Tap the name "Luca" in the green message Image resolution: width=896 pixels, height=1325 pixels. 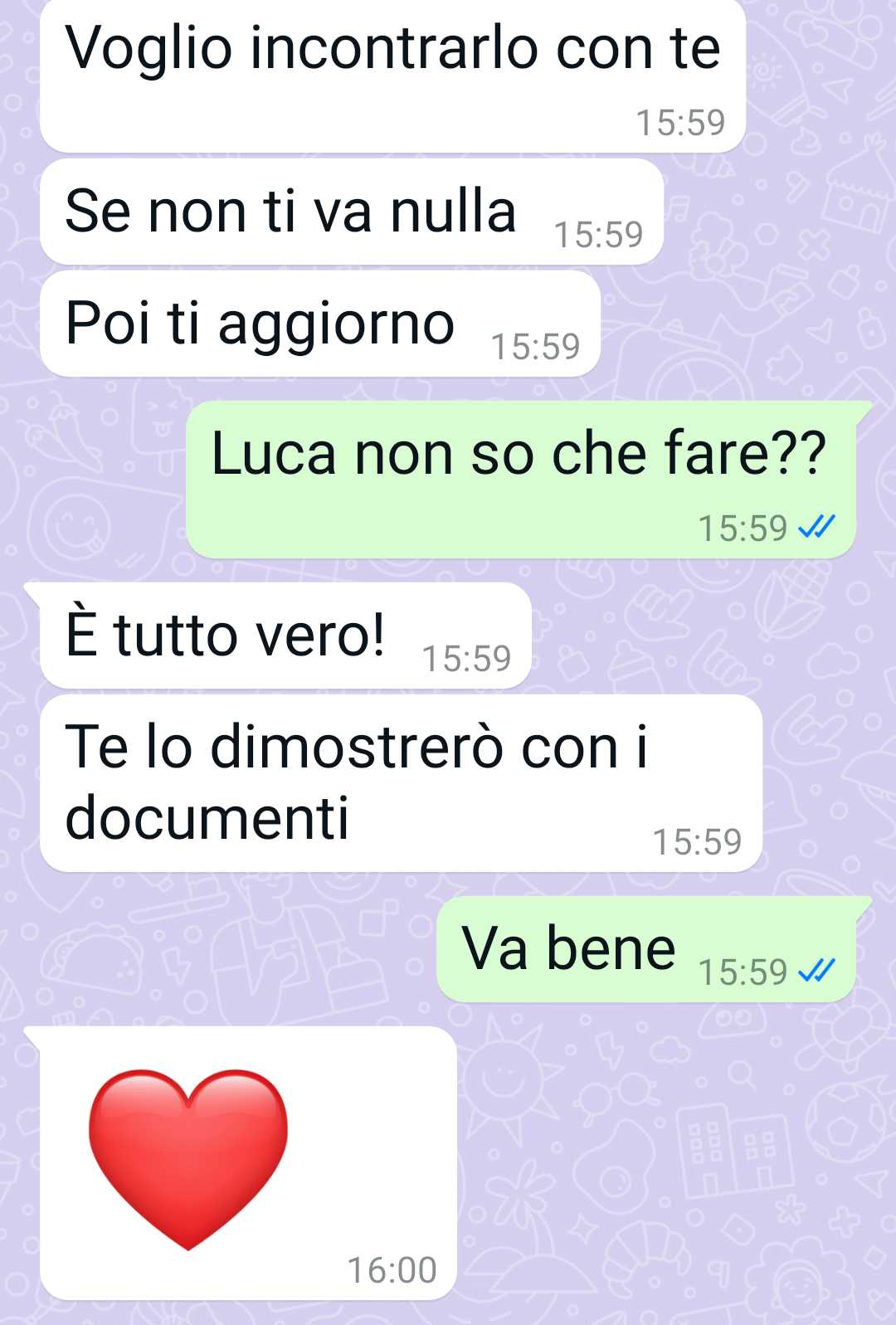274,454
